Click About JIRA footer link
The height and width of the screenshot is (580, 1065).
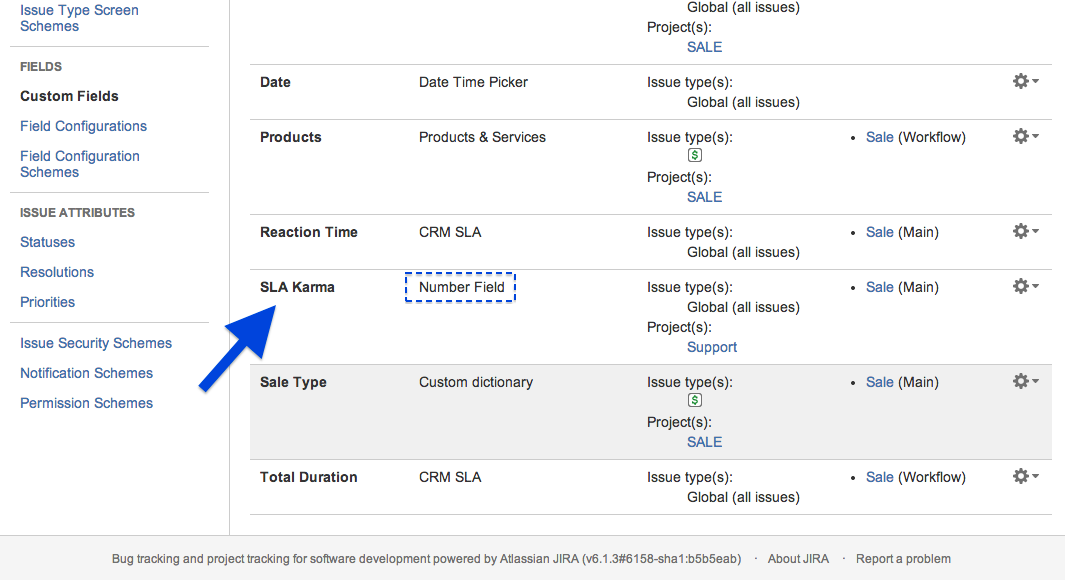click(x=797, y=559)
